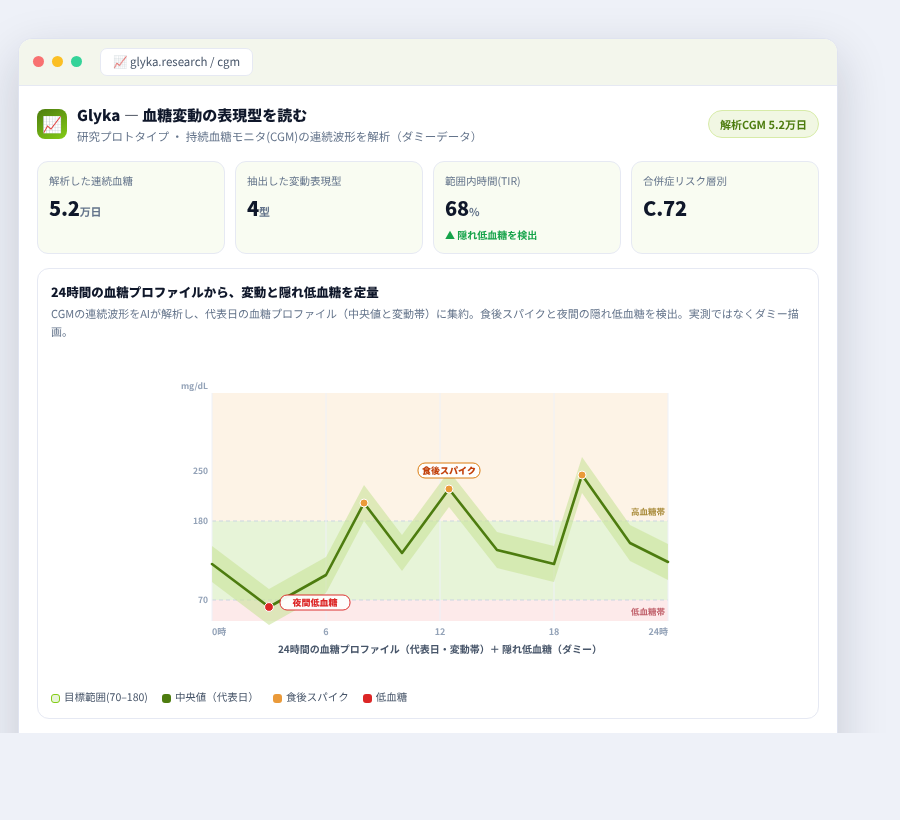Click the 68% TIR value
The image size is (900, 820).
tap(462, 209)
